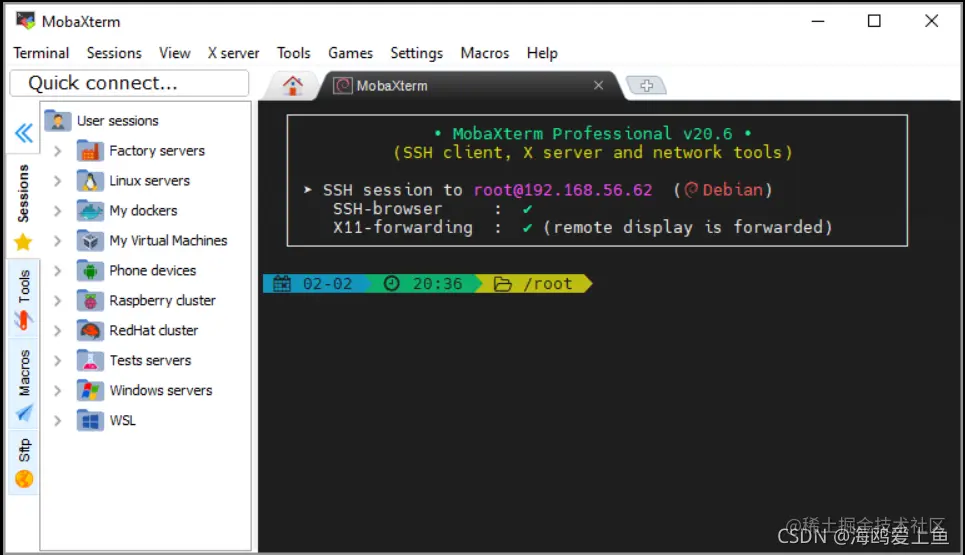Click the User sessions folder icon
This screenshot has height=555, width=965.
tap(58, 121)
